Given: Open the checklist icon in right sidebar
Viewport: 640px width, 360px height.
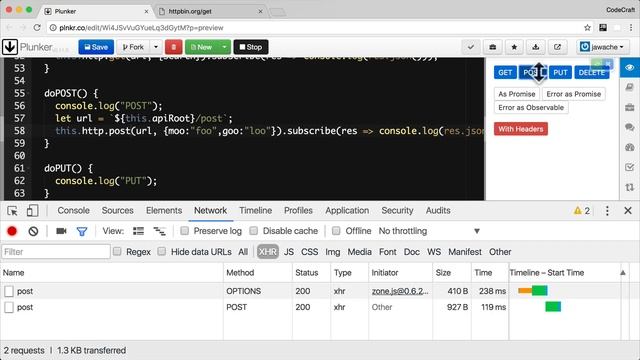Looking at the screenshot, I should coord(629,167).
